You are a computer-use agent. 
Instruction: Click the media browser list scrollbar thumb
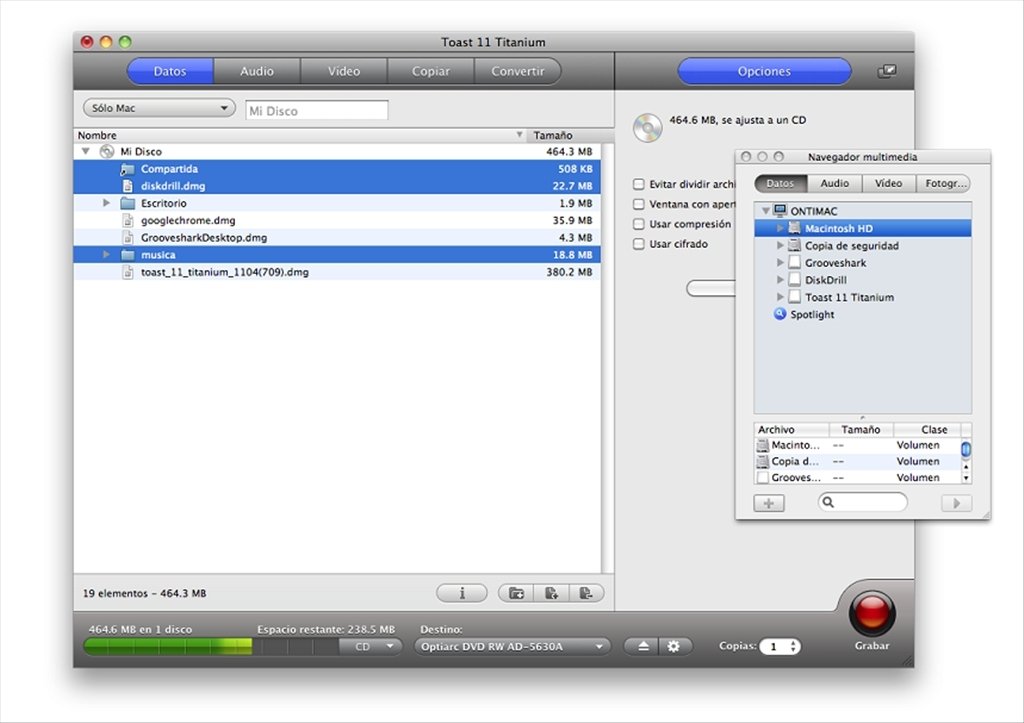point(966,449)
